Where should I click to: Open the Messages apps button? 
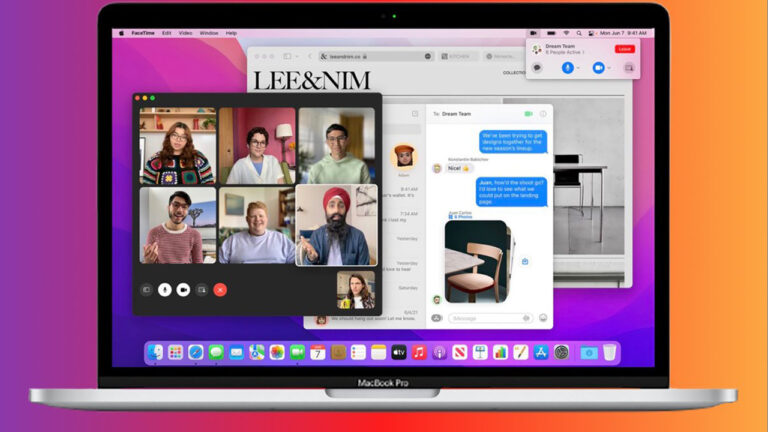click(436, 318)
